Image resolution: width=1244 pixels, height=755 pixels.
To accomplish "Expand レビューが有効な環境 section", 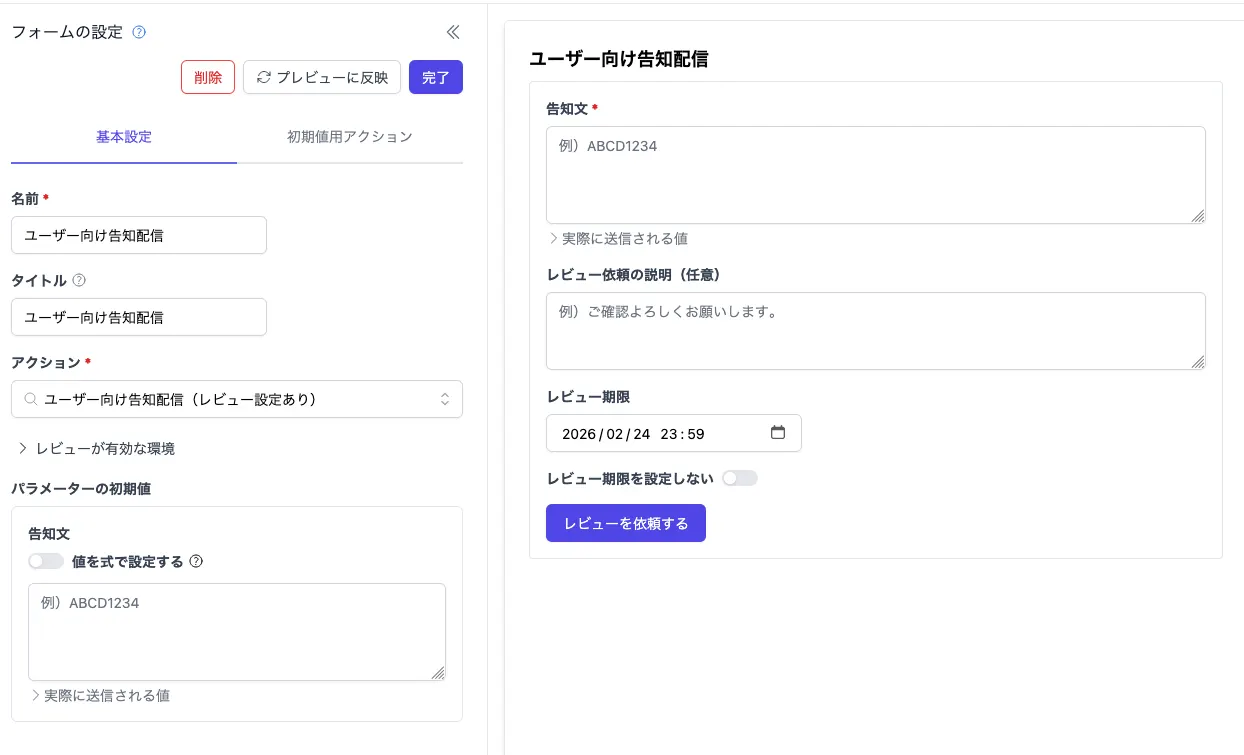I will pyautogui.click(x=96, y=449).
